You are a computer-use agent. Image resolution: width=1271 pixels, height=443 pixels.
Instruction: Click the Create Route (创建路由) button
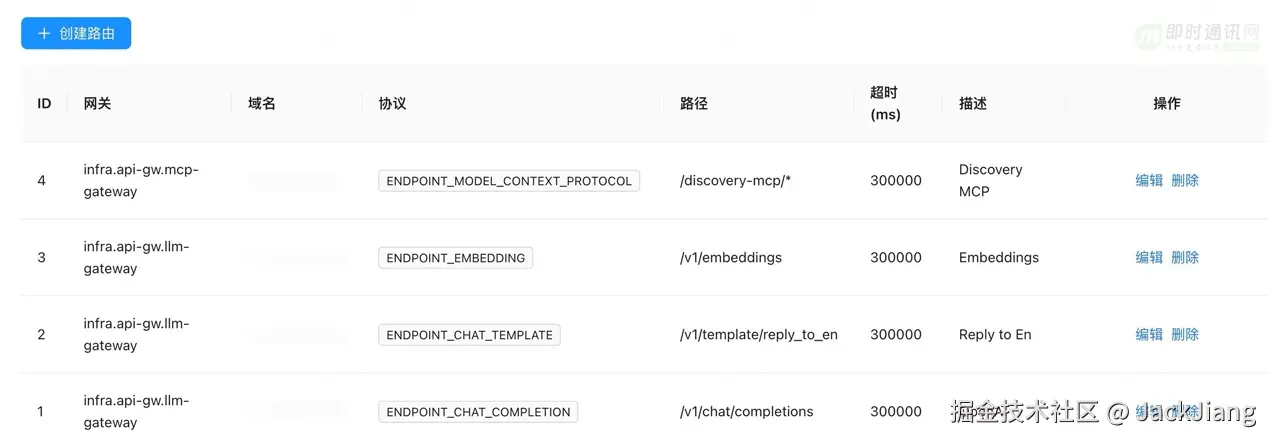click(x=76, y=33)
